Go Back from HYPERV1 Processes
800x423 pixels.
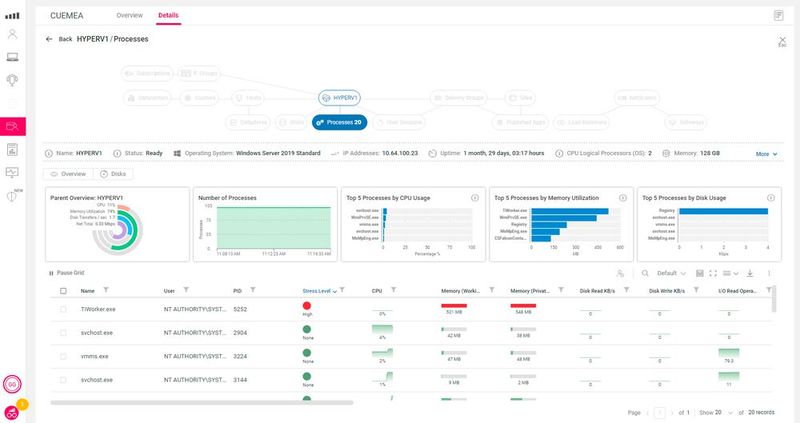click(x=59, y=39)
